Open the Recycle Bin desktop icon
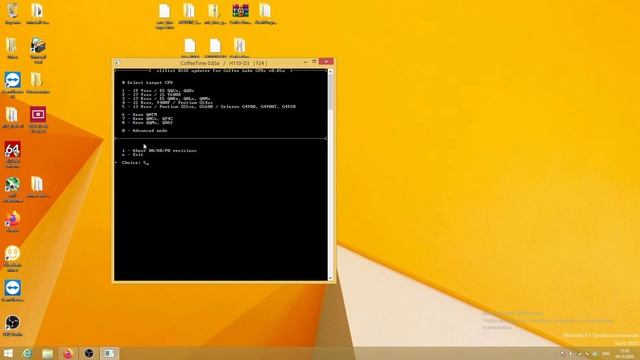The width and height of the screenshot is (640, 360). click(x=13, y=11)
